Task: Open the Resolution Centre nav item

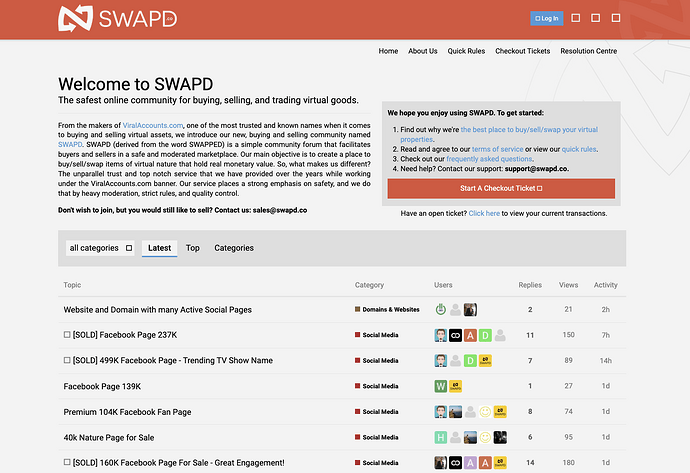Action: tap(588, 51)
